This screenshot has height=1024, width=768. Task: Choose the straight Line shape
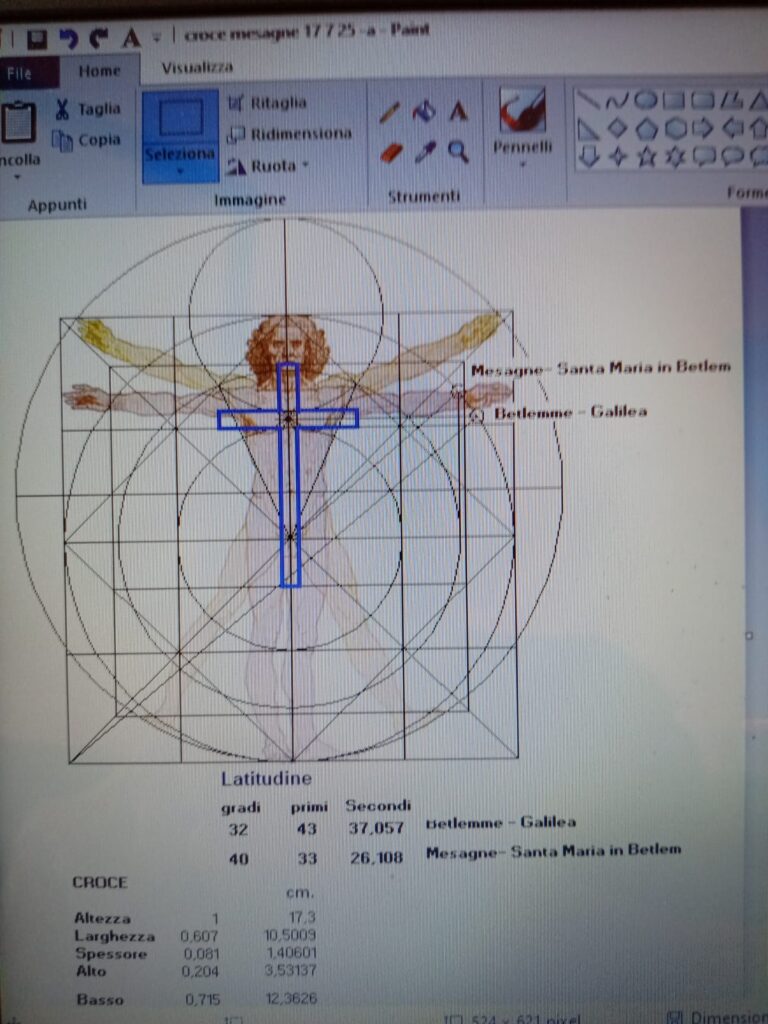(x=588, y=99)
